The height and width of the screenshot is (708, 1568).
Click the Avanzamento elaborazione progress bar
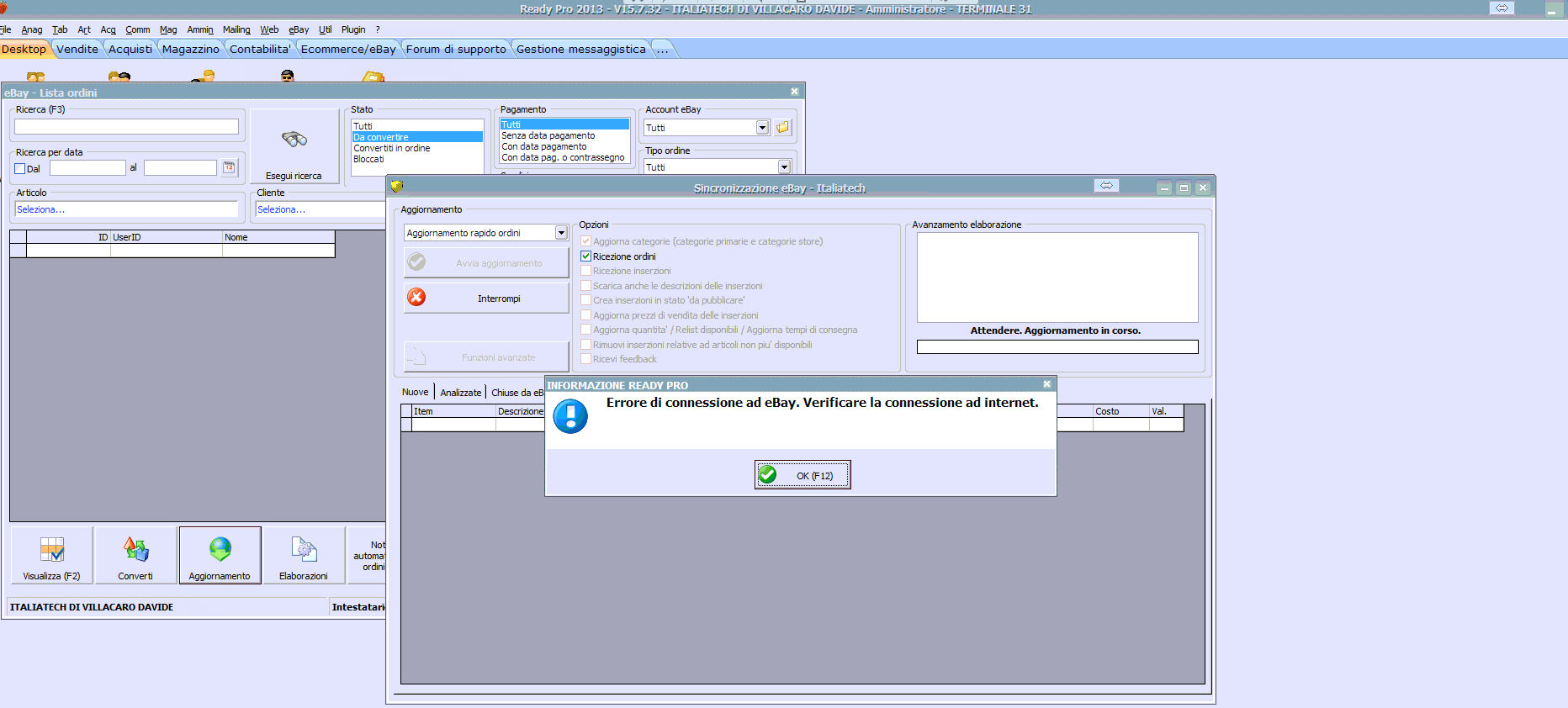click(x=1057, y=346)
